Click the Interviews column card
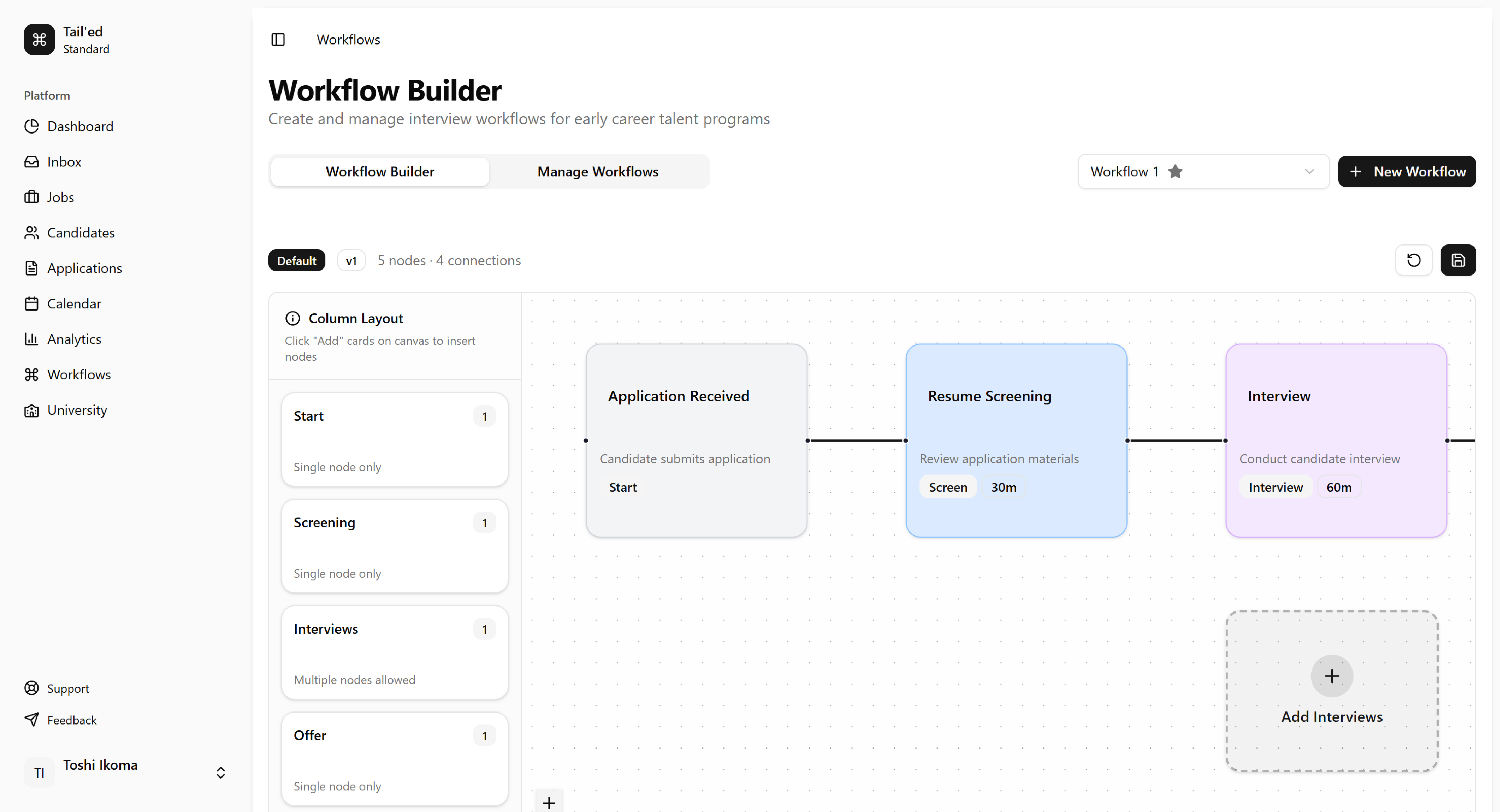 click(394, 653)
